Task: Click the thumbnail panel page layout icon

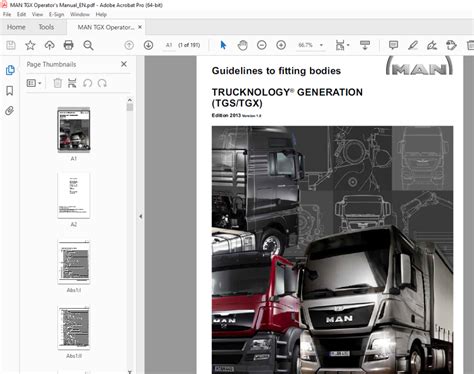Action: coord(72,83)
